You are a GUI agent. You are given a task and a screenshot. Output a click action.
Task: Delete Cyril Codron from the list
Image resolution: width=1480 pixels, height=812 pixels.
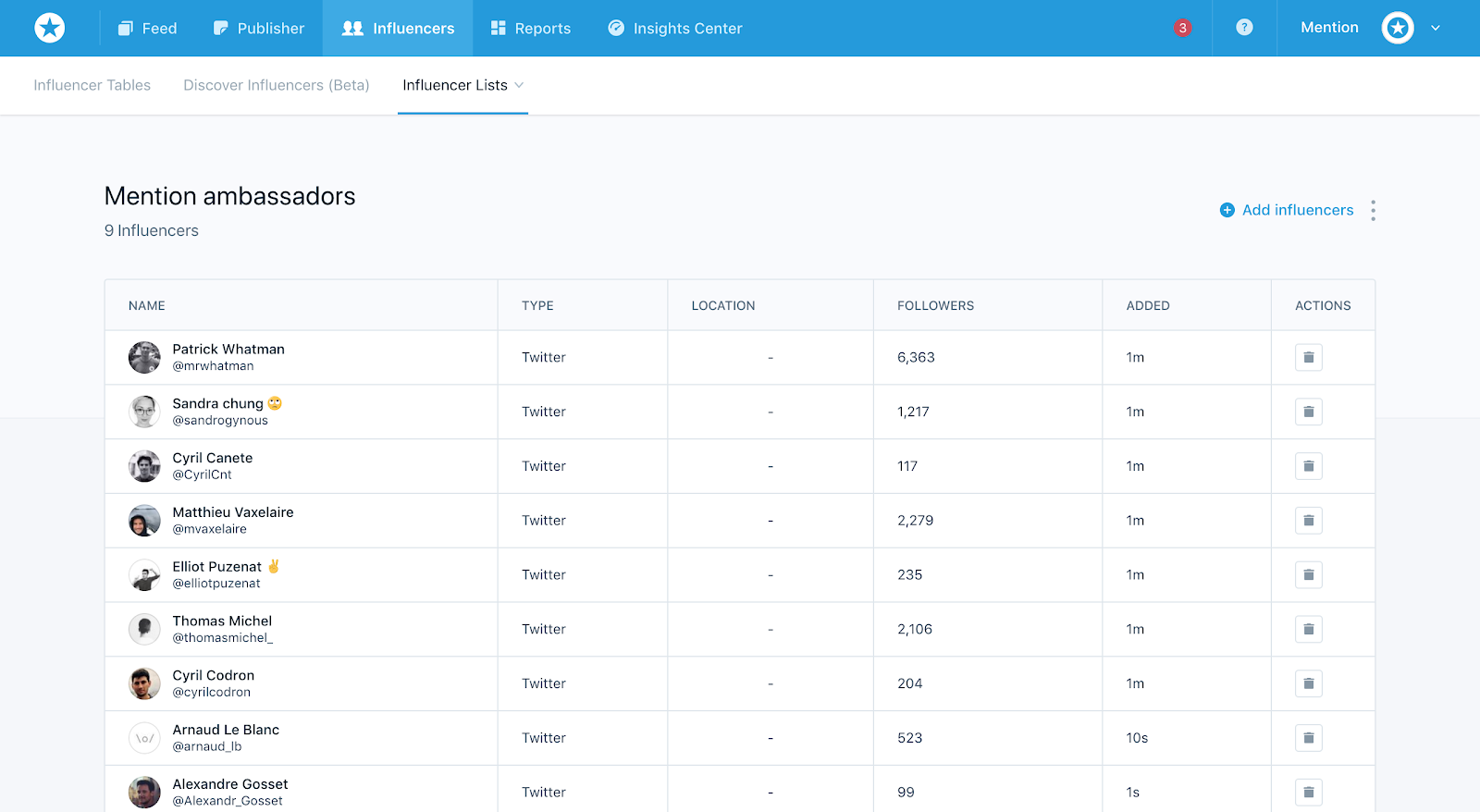(1309, 683)
